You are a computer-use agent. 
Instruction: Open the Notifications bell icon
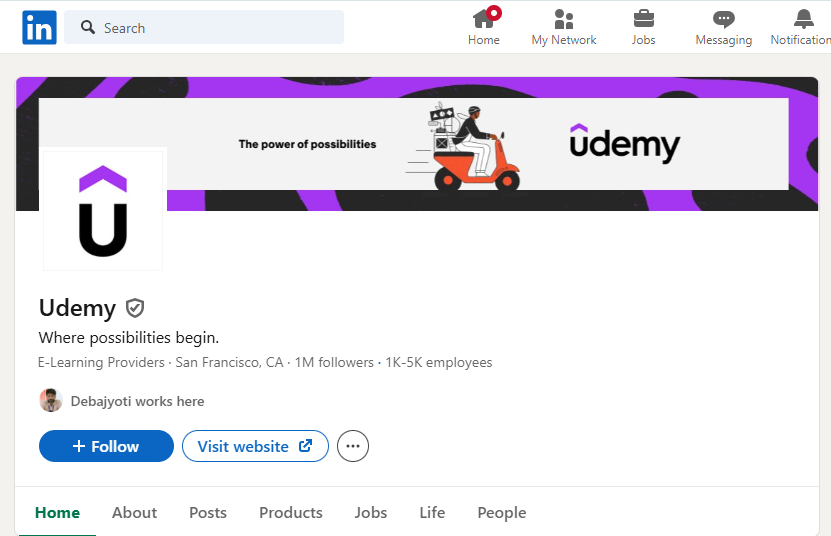point(803,19)
